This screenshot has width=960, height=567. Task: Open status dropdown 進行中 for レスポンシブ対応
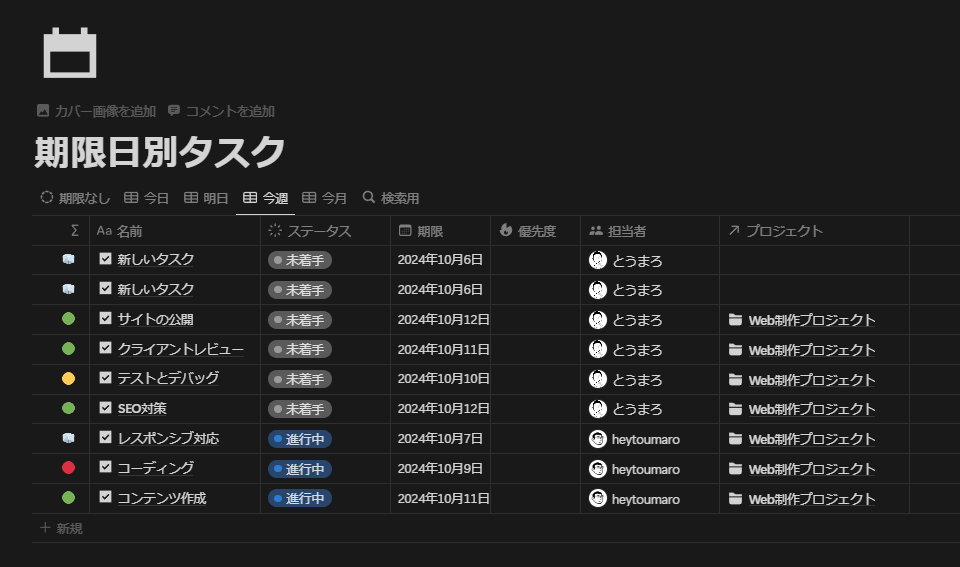click(300, 439)
